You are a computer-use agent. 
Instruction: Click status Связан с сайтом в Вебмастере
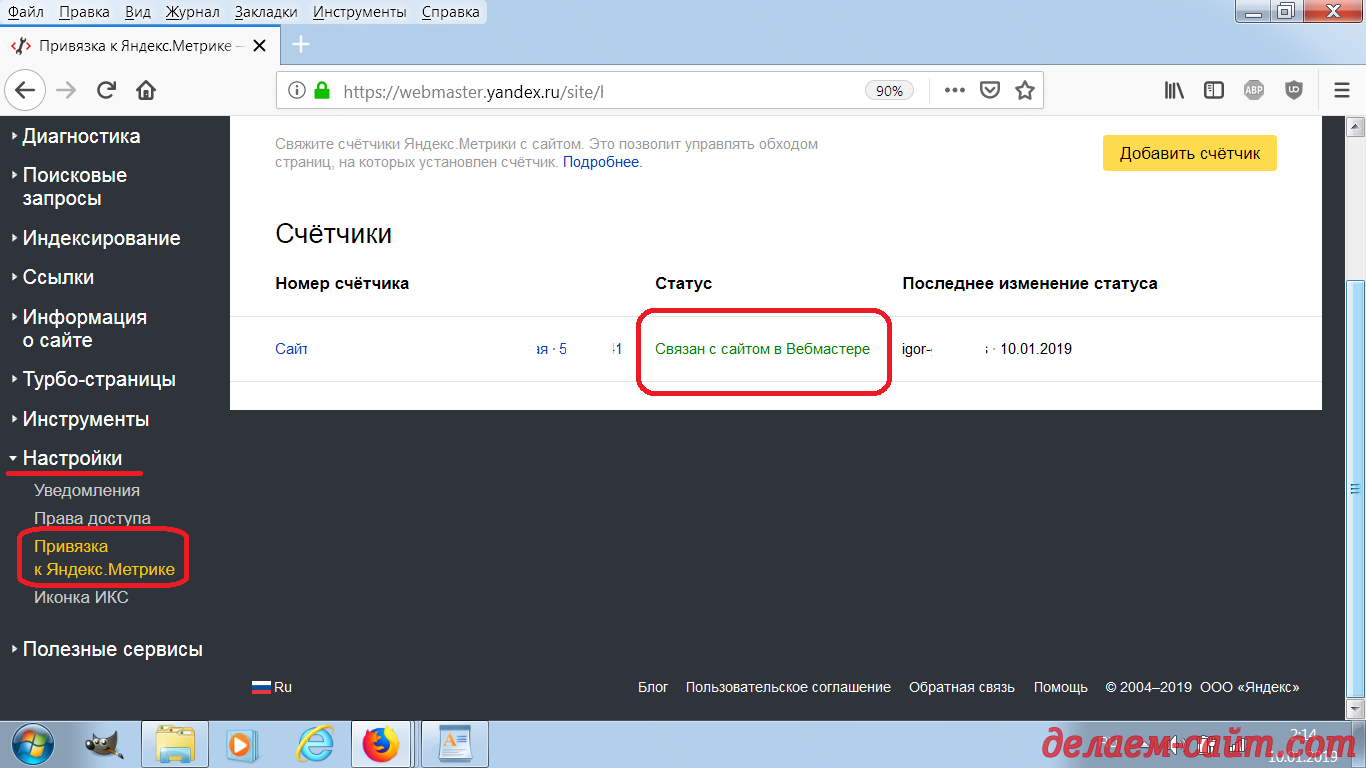(x=762, y=349)
